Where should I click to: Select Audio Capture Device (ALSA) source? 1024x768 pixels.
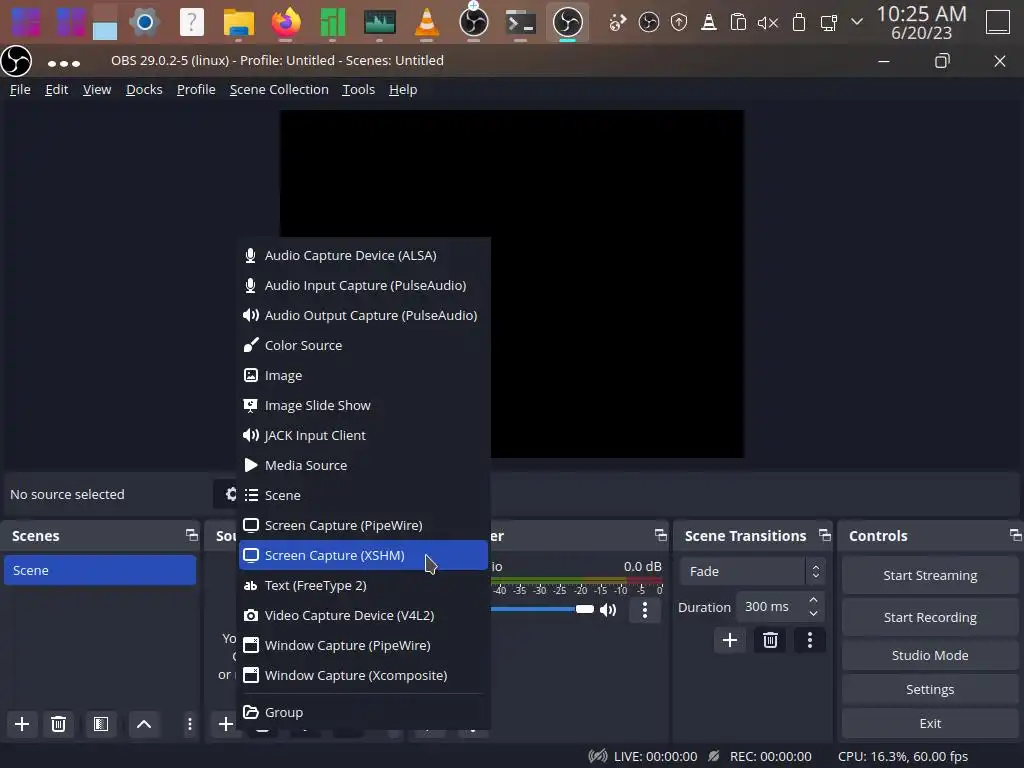[363, 255]
